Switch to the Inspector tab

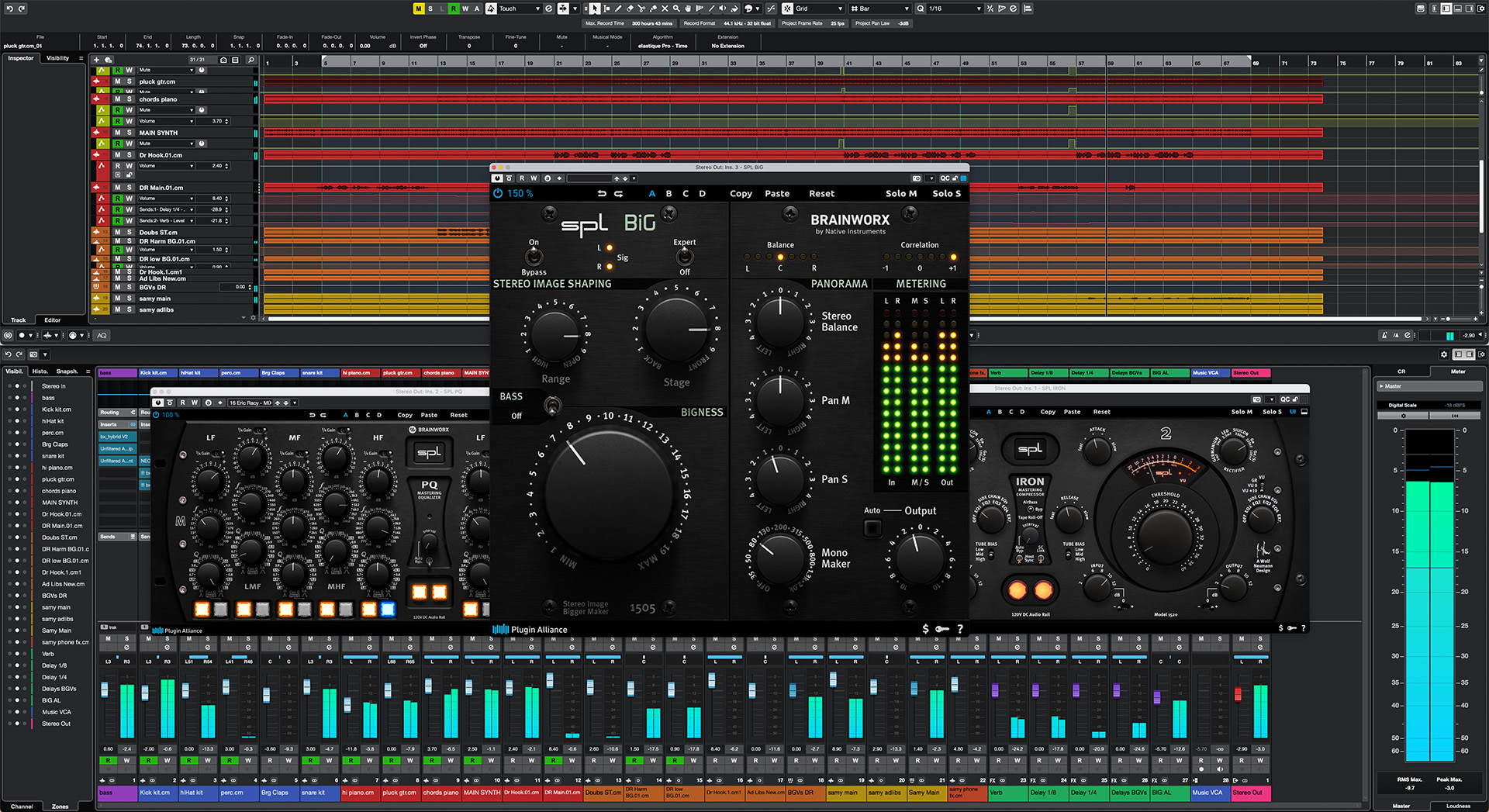[21, 58]
